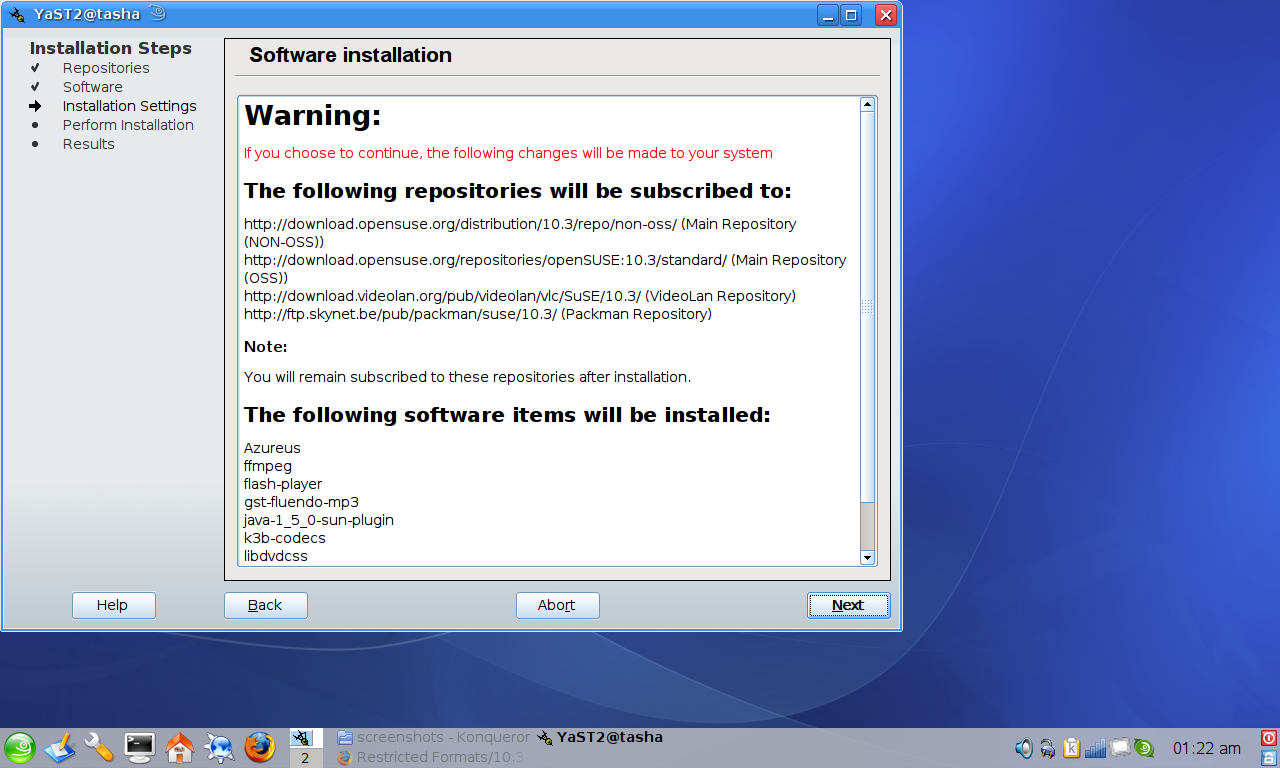The height and width of the screenshot is (768, 1280).
Task: Click the red logout power button
Action: [x=1269, y=739]
